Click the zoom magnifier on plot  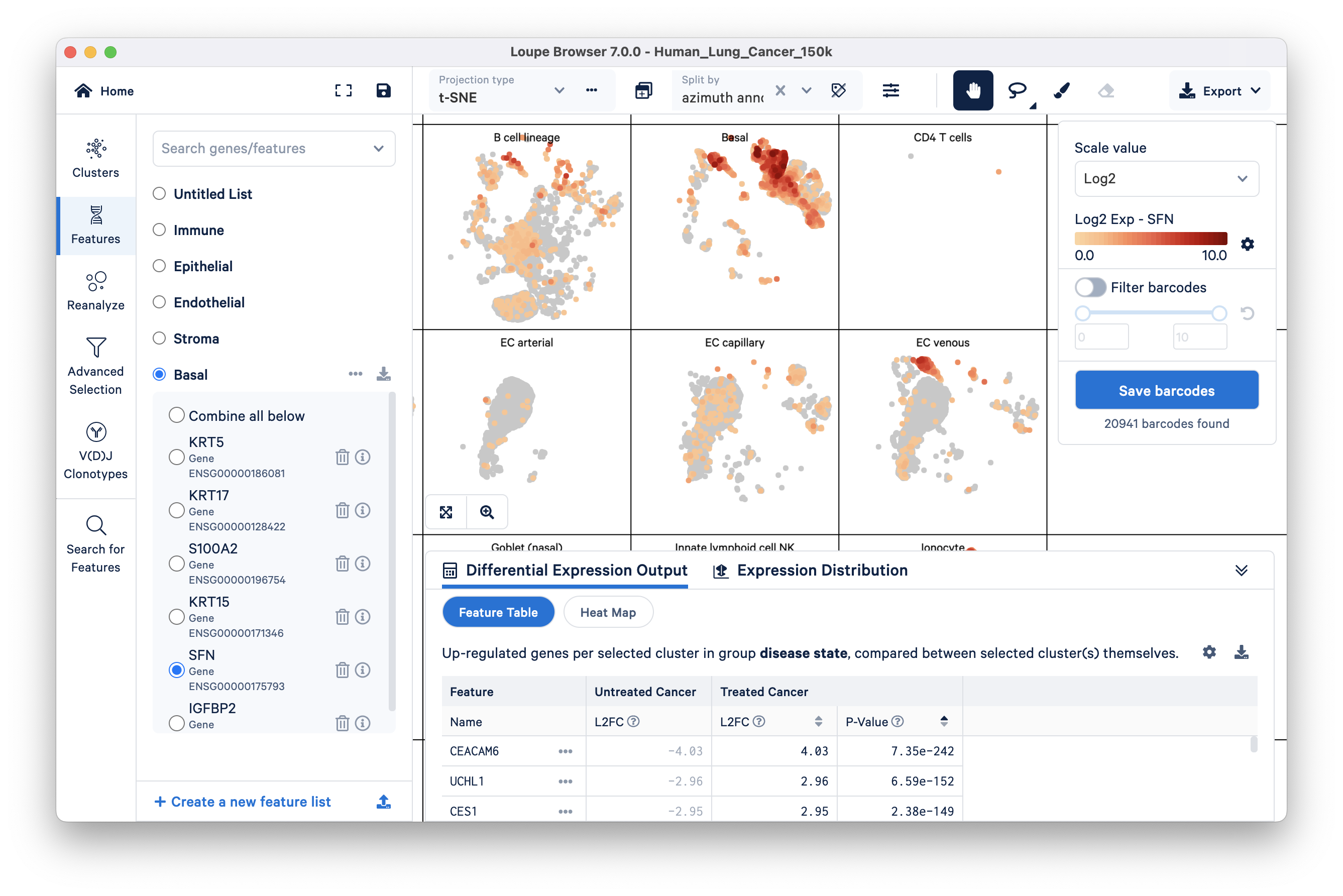[x=487, y=512]
